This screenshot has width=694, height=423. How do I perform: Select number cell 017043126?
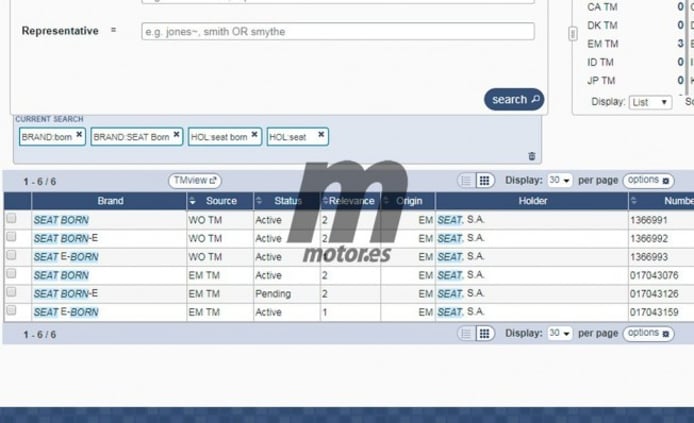(654, 293)
